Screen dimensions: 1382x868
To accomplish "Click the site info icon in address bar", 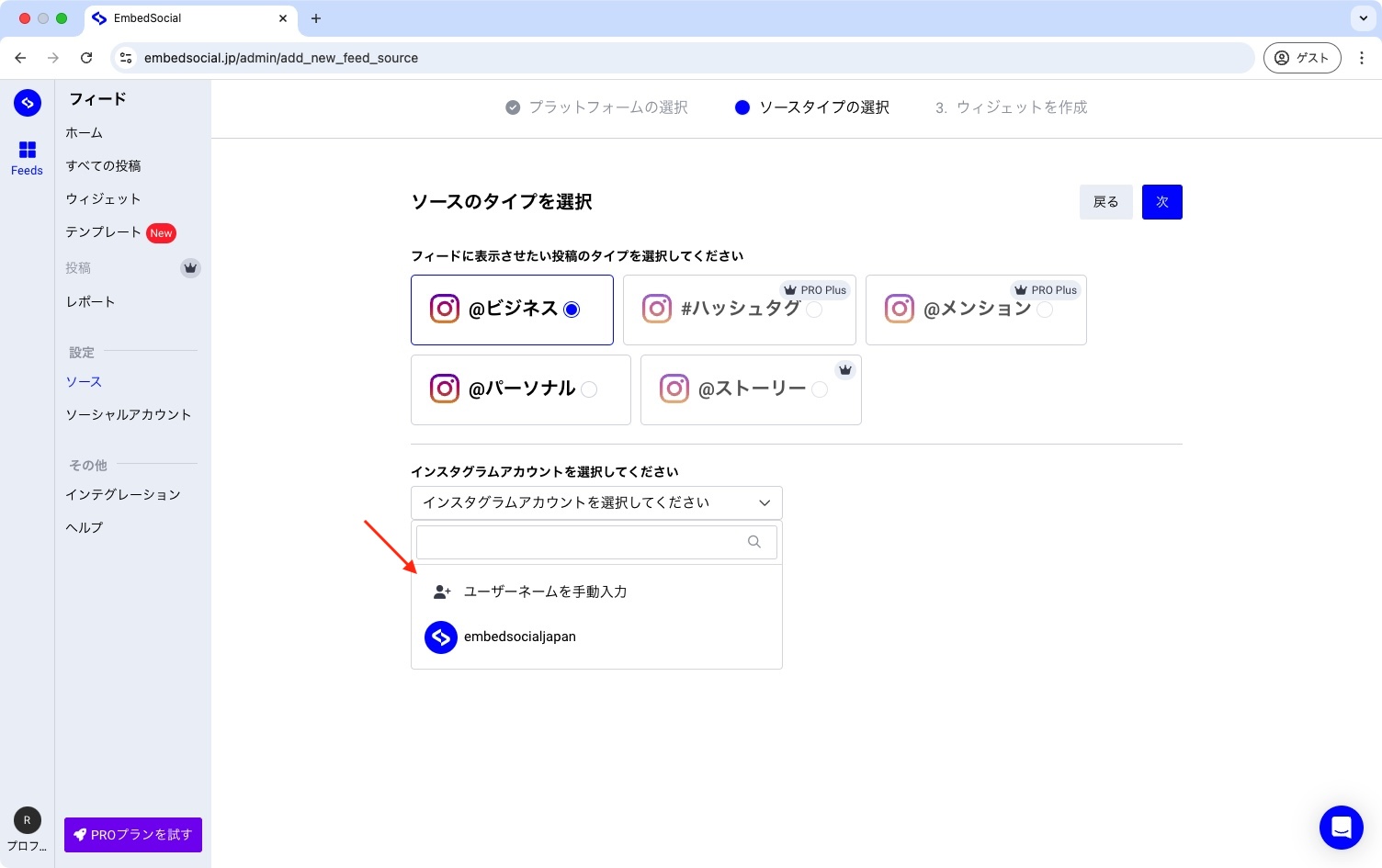I will tap(126, 58).
